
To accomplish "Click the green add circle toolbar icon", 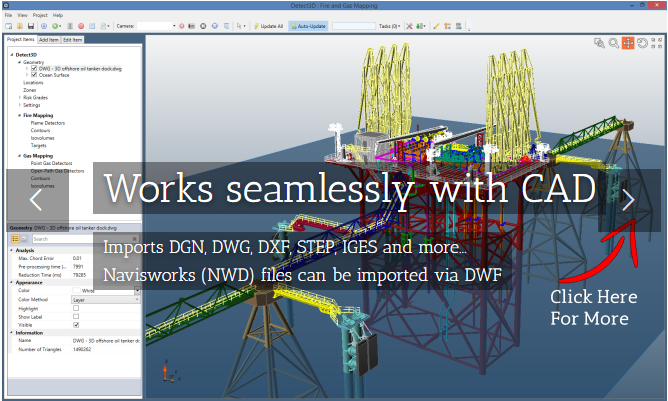I will coord(55,26).
